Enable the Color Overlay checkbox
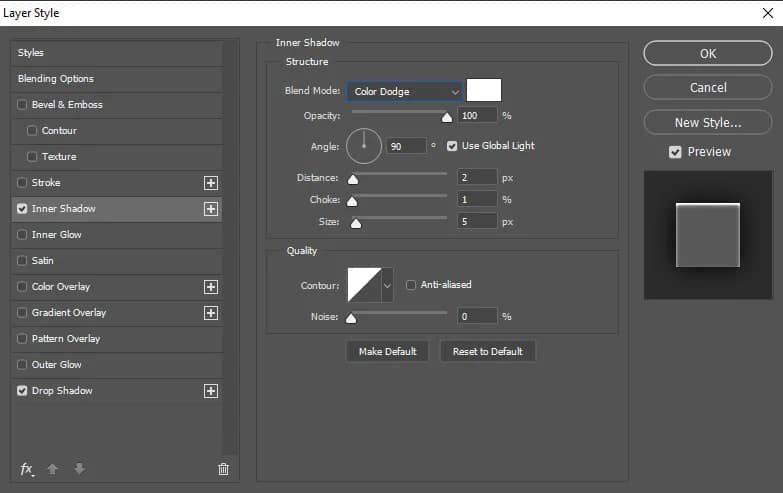Viewport: 783px width, 493px height. 22,286
